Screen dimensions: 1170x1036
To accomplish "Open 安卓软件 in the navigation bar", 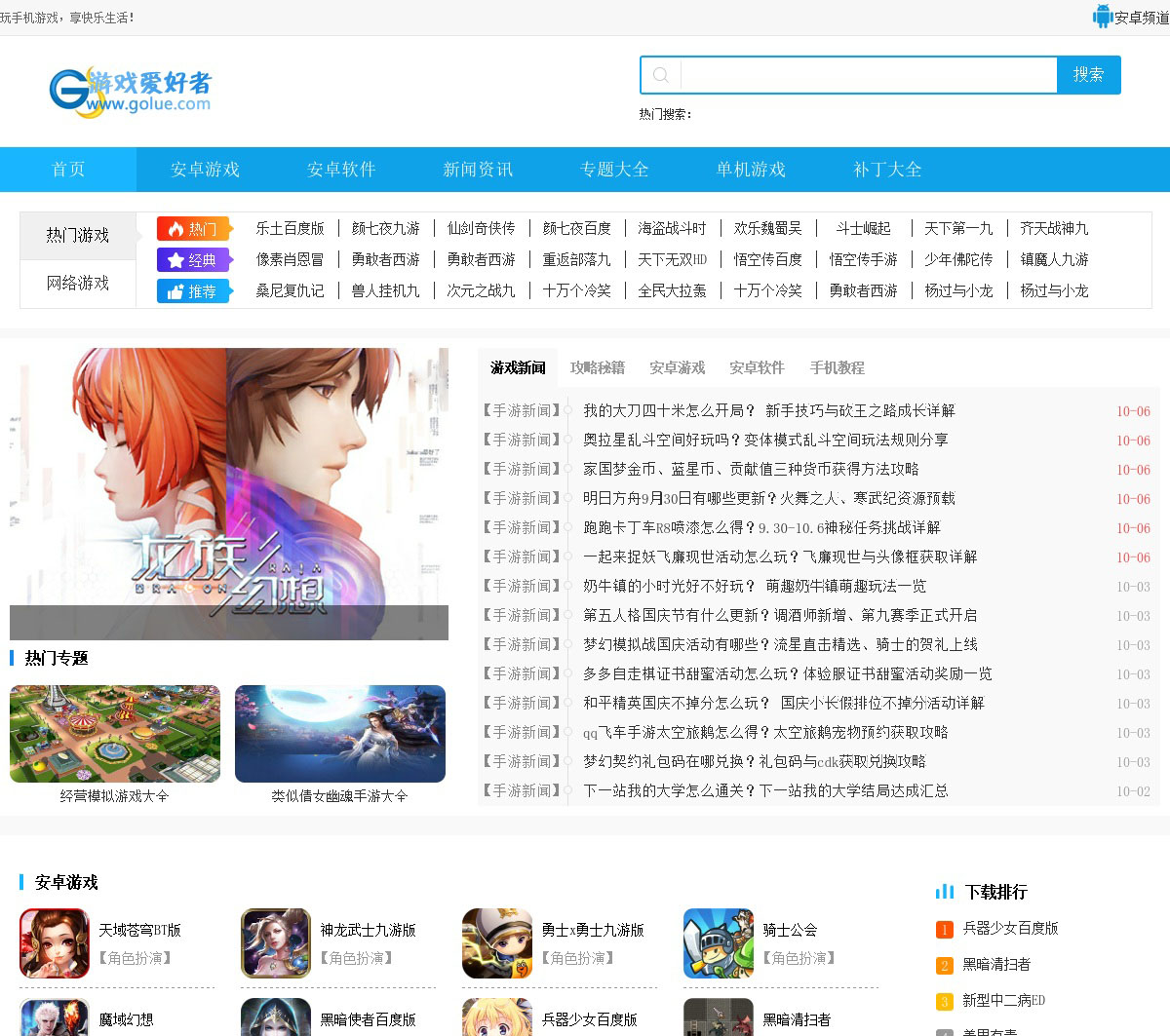I will tap(341, 170).
